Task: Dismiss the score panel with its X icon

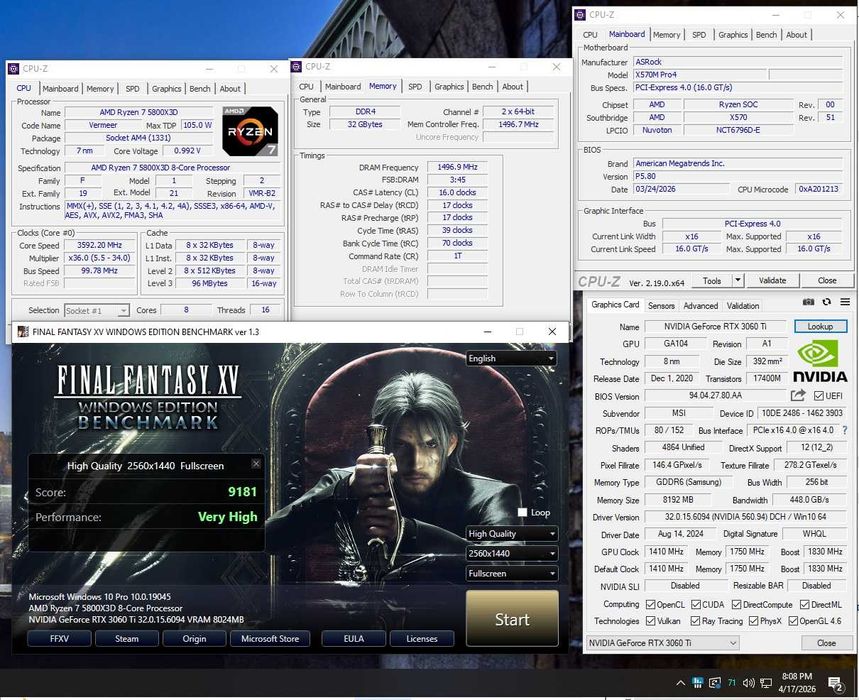Action: click(256, 463)
